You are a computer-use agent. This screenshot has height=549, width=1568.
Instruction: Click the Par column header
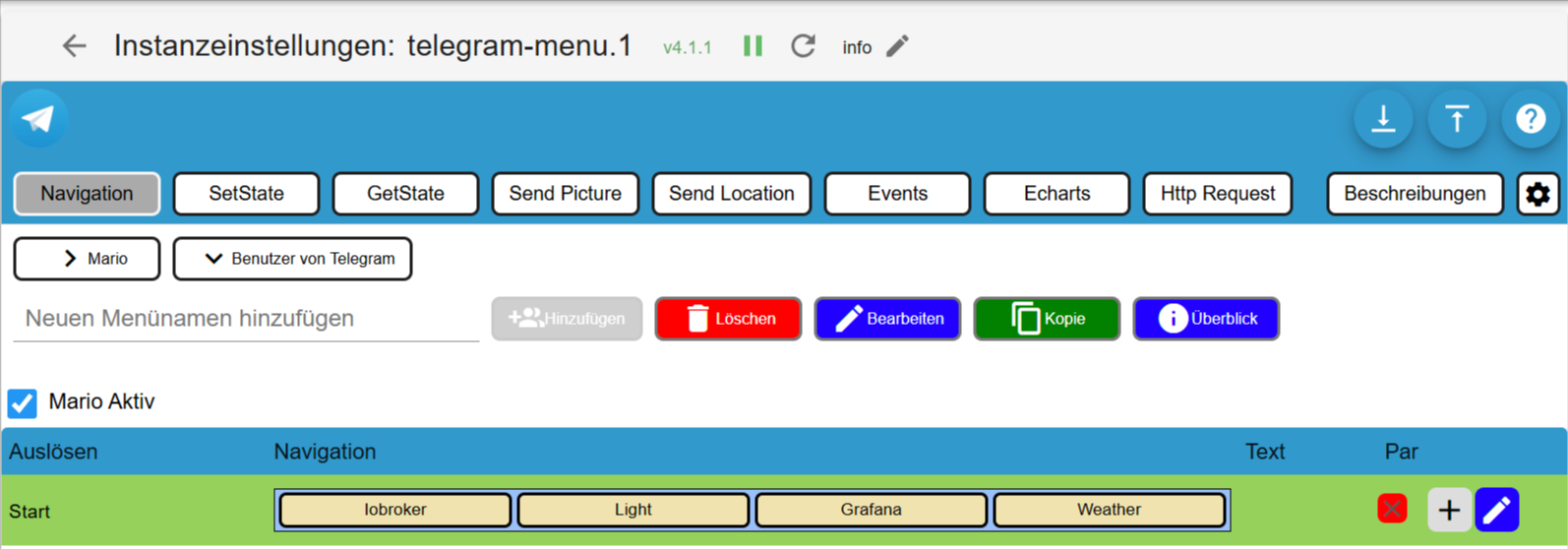[x=1402, y=452]
